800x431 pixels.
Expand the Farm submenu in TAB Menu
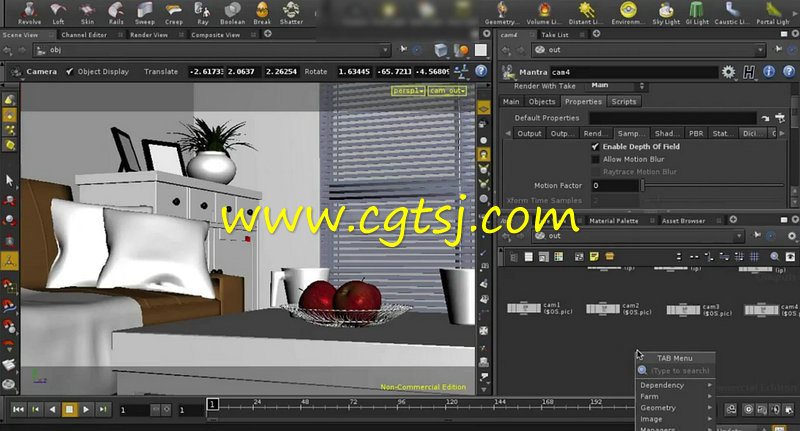click(676, 396)
